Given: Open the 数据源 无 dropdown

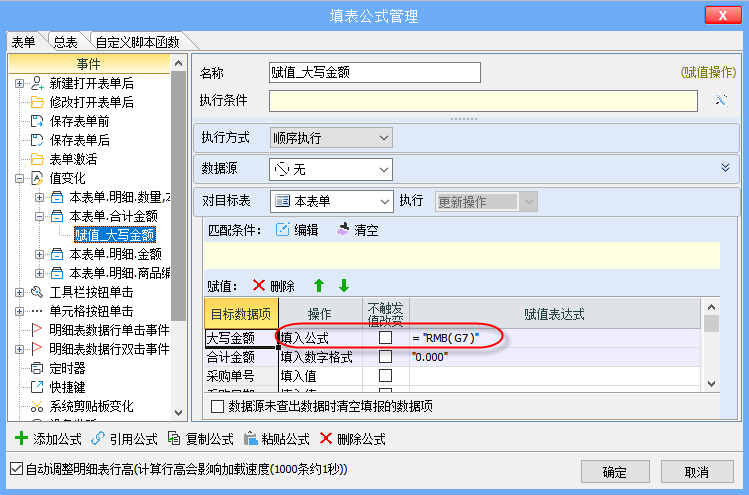Looking at the screenshot, I should click(x=331, y=170).
